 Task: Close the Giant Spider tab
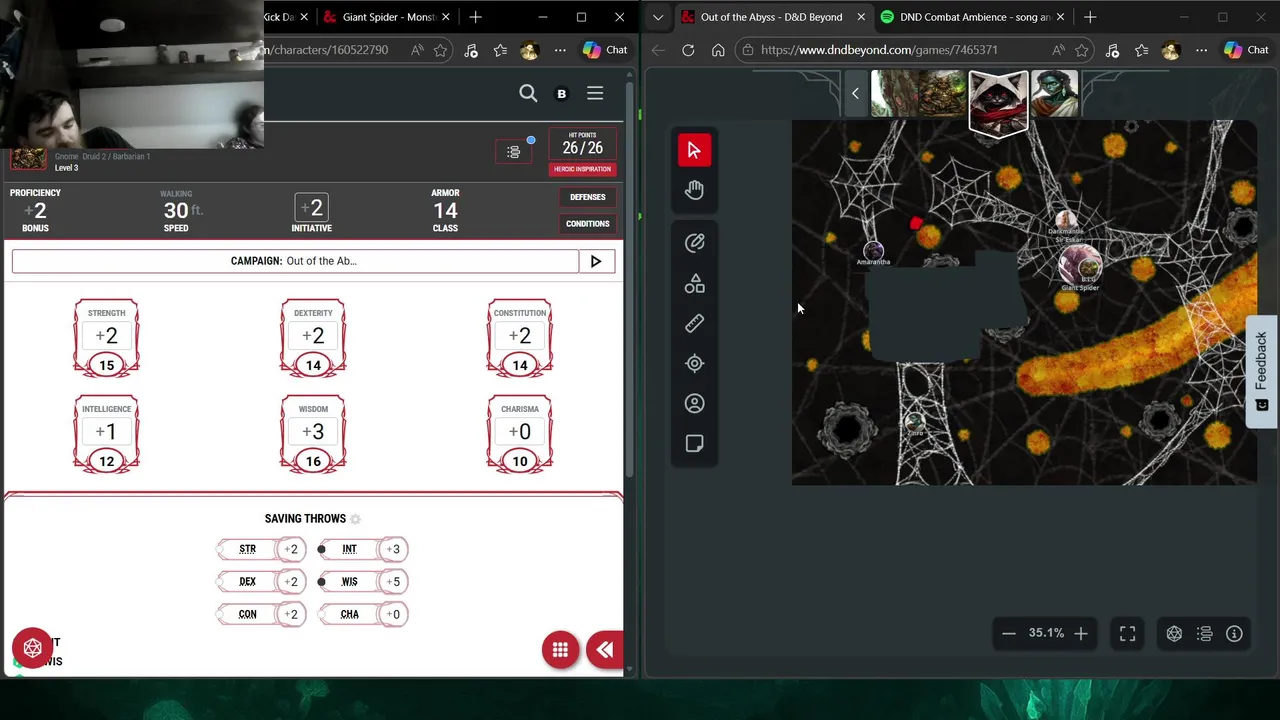click(446, 17)
